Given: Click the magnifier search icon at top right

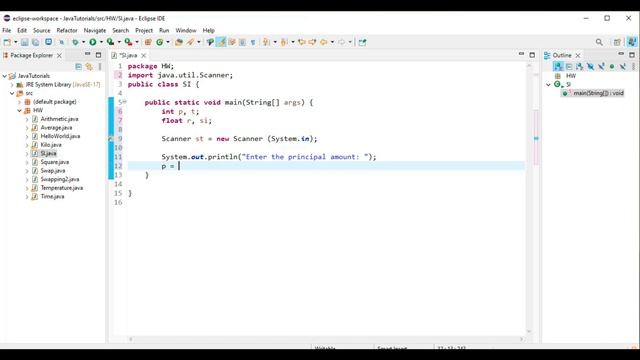Looking at the screenshot, I should [x=599, y=42].
